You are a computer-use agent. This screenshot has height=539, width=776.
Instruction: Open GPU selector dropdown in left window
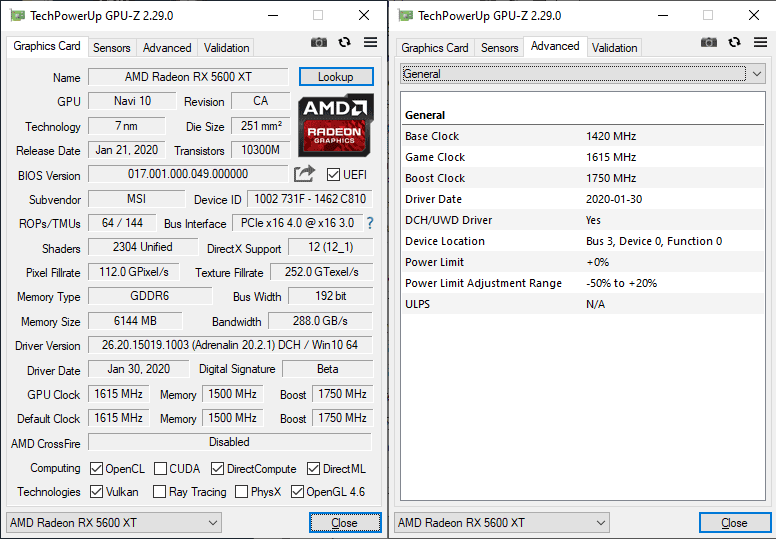point(114,523)
